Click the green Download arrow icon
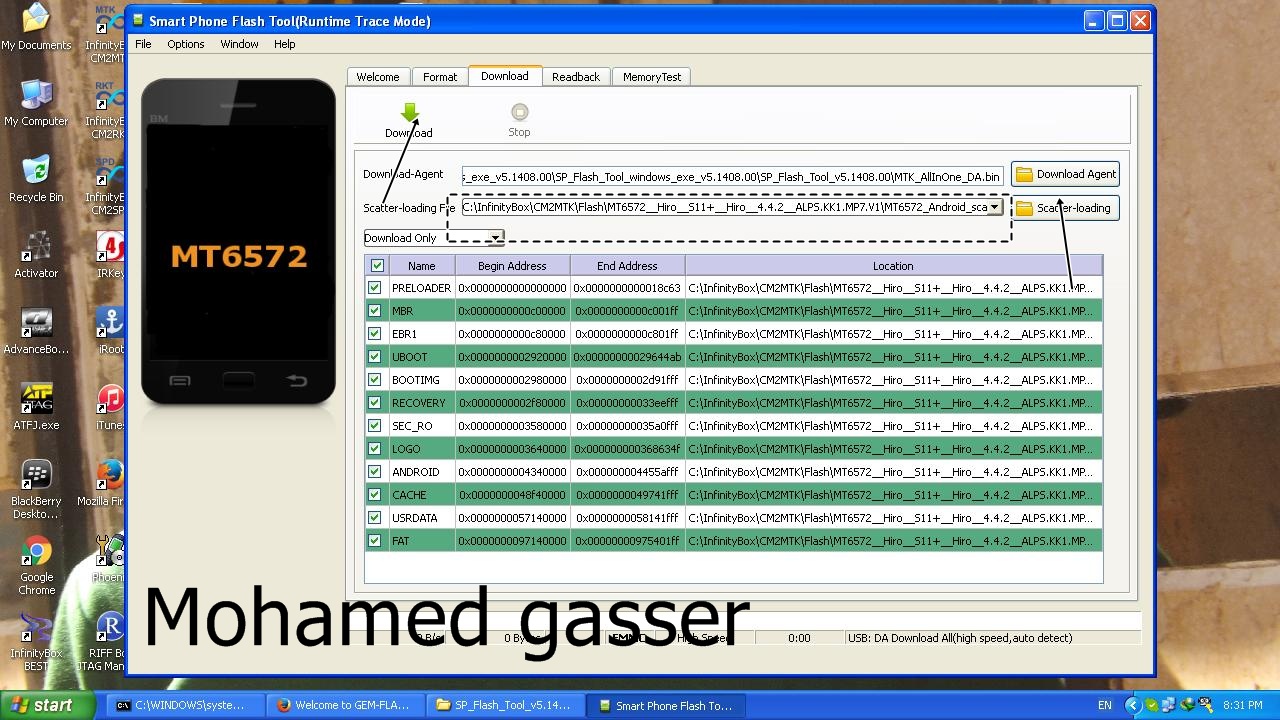This screenshot has height=720, width=1280. (409, 112)
